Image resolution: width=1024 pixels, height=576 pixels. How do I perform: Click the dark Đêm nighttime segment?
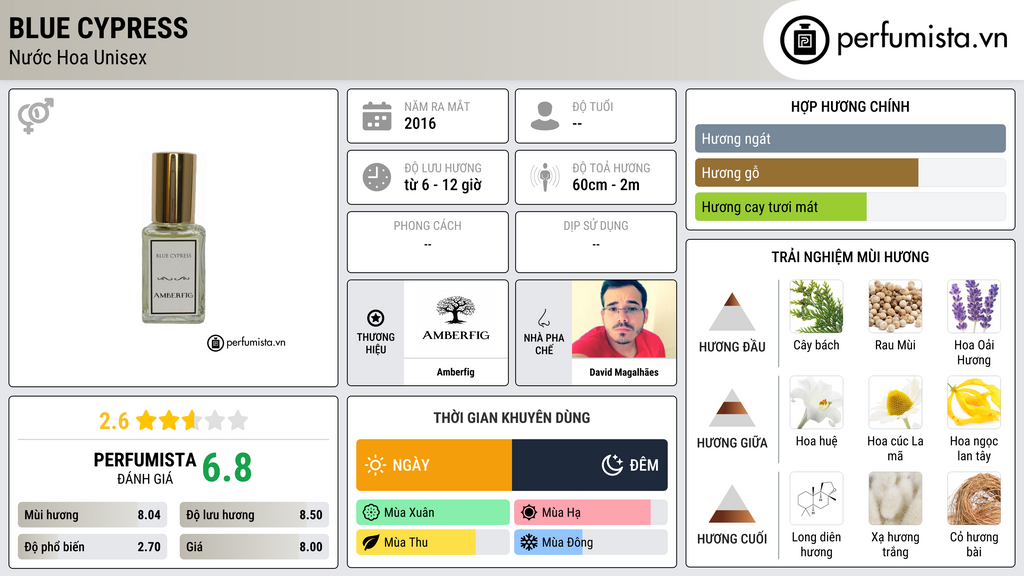click(590, 465)
